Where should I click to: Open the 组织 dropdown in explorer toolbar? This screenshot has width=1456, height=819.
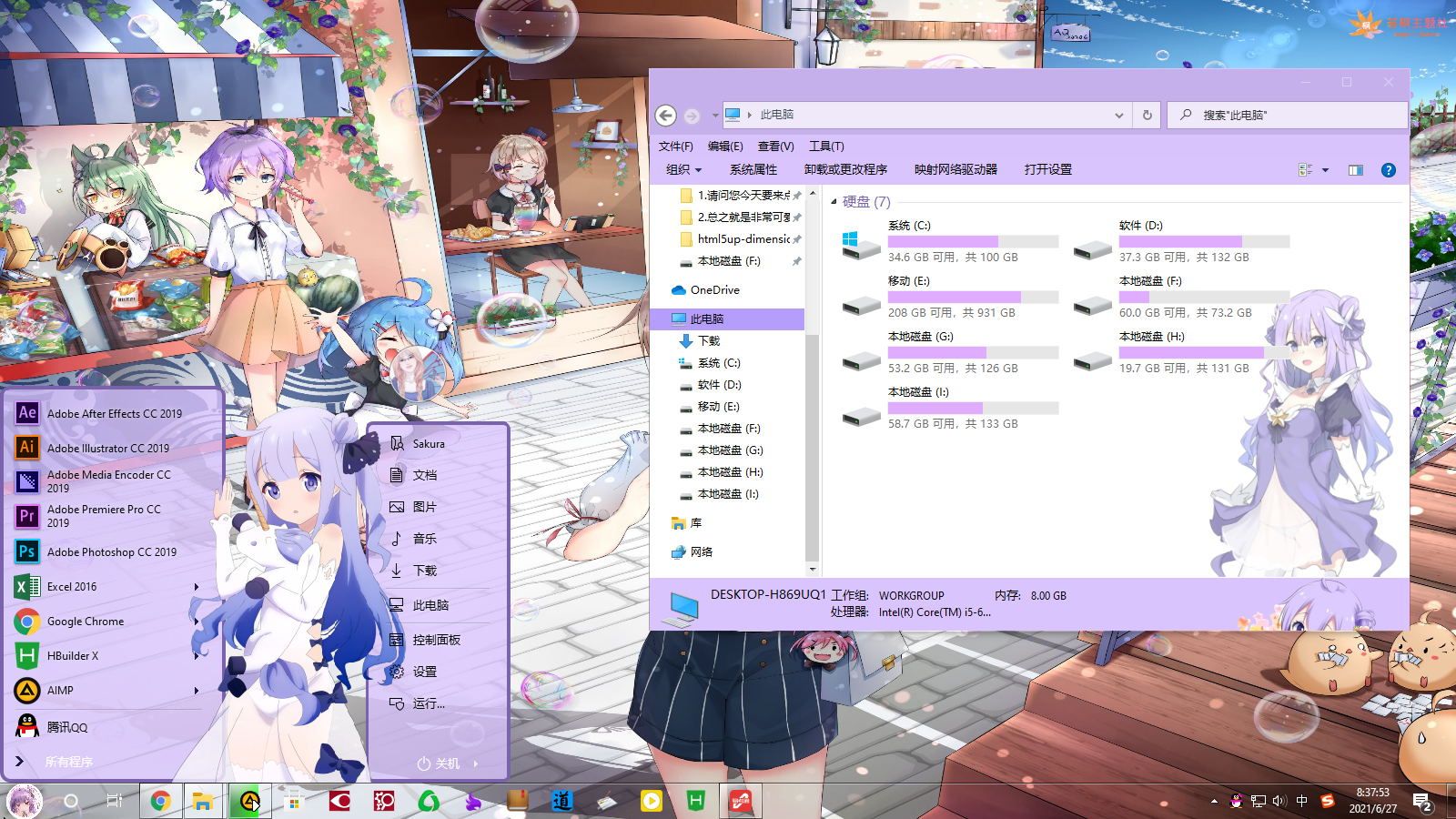[x=683, y=169]
